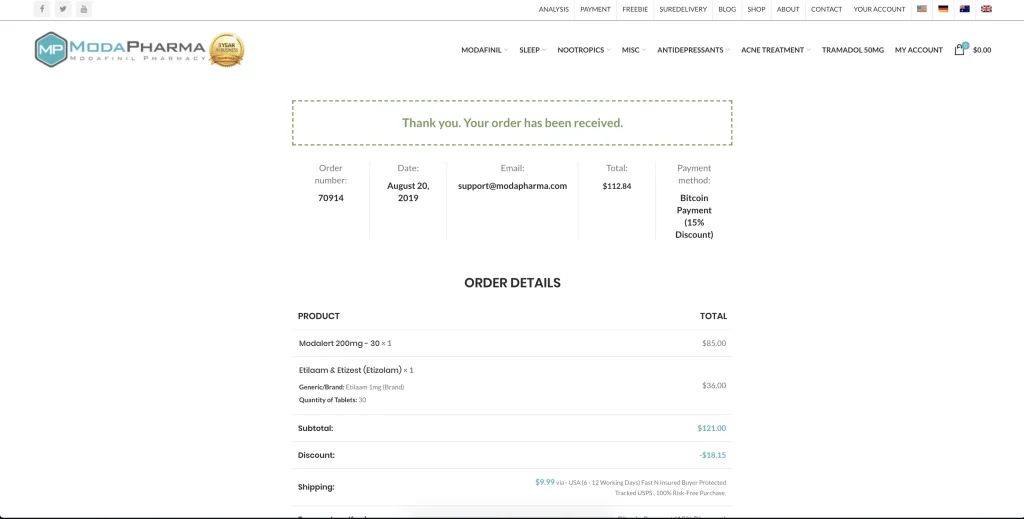Go to the SureDelivery page
This screenshot has height=519, width=1024.
[683, 9]
